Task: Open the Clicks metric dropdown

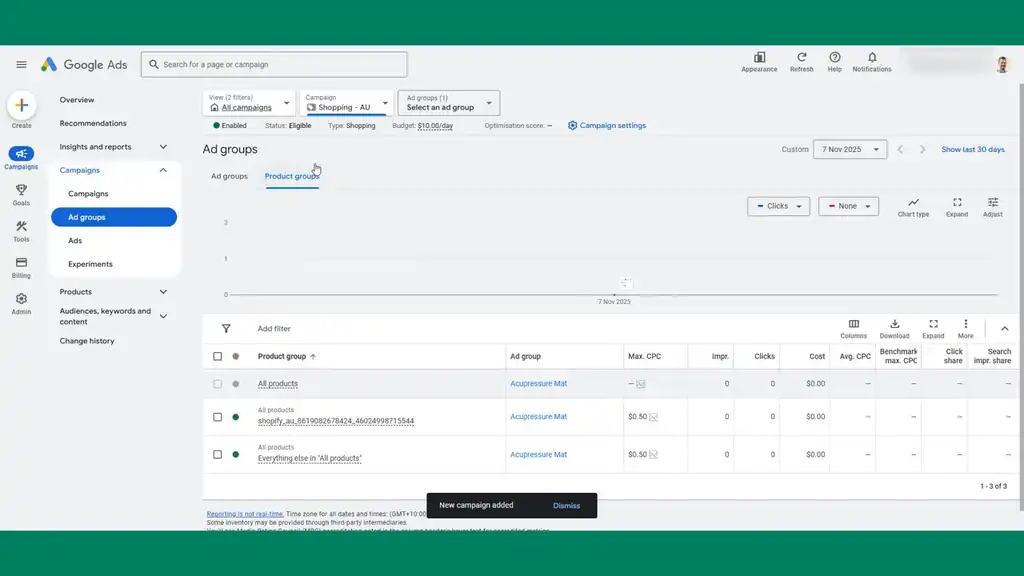Action: pos(778,206)
